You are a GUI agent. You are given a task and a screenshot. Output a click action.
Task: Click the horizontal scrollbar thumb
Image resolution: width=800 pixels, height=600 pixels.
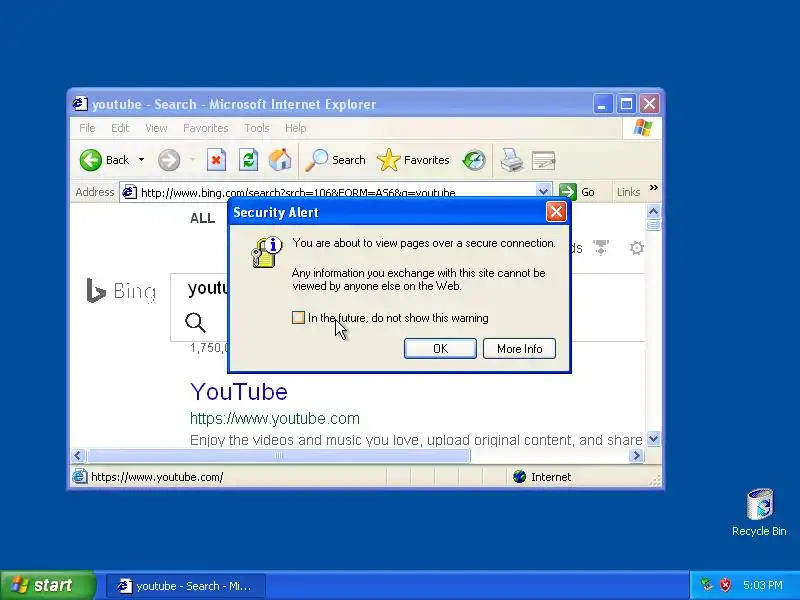point(279,455)
